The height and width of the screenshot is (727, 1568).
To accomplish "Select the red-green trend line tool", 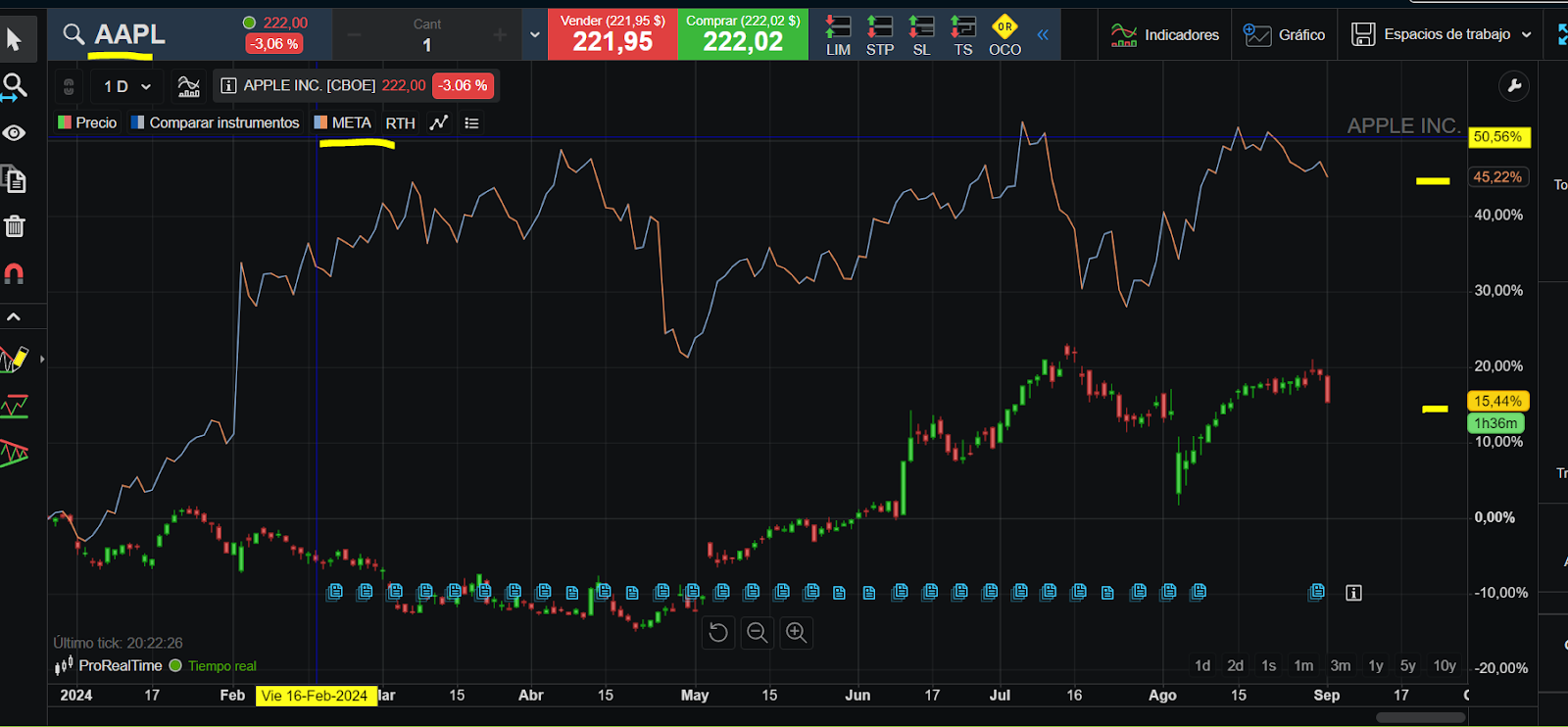I will pyautogui.click(x=15, y=406).
